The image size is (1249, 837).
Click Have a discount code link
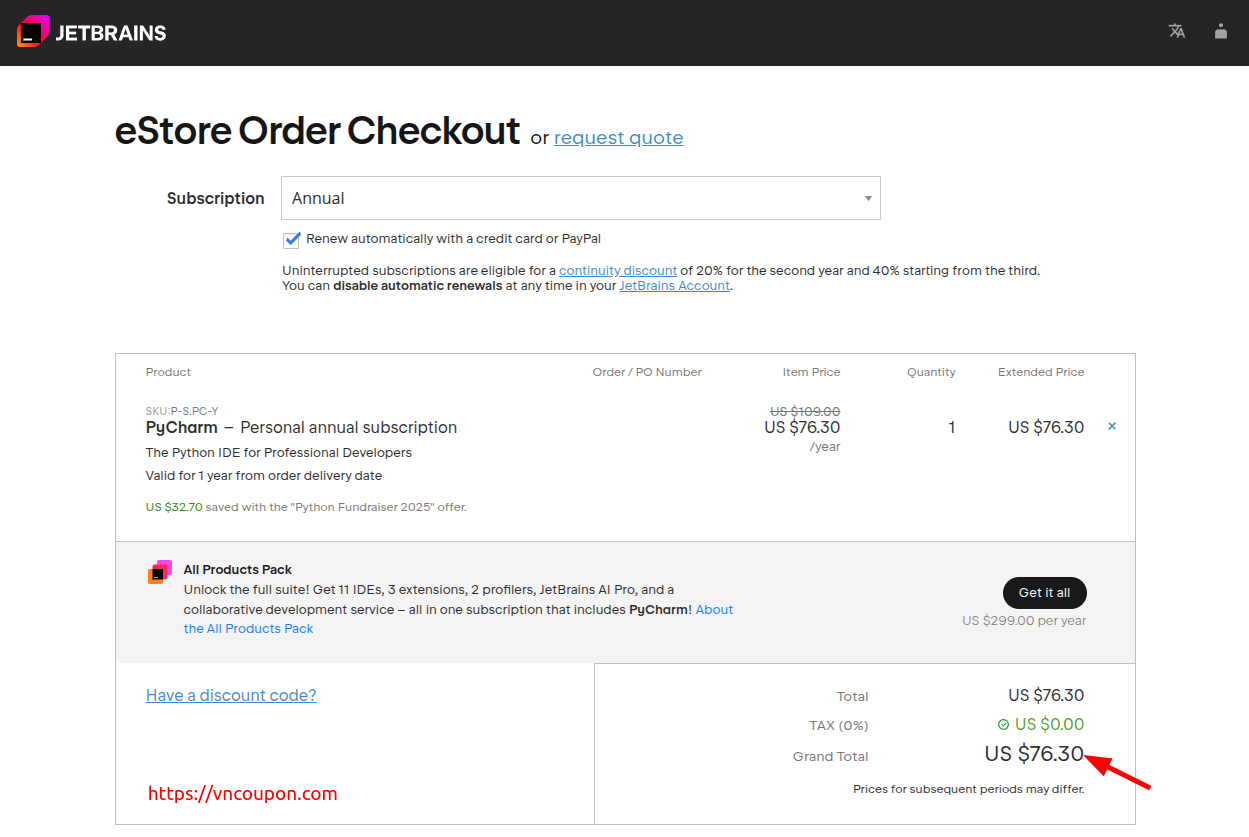coord(231,696)
